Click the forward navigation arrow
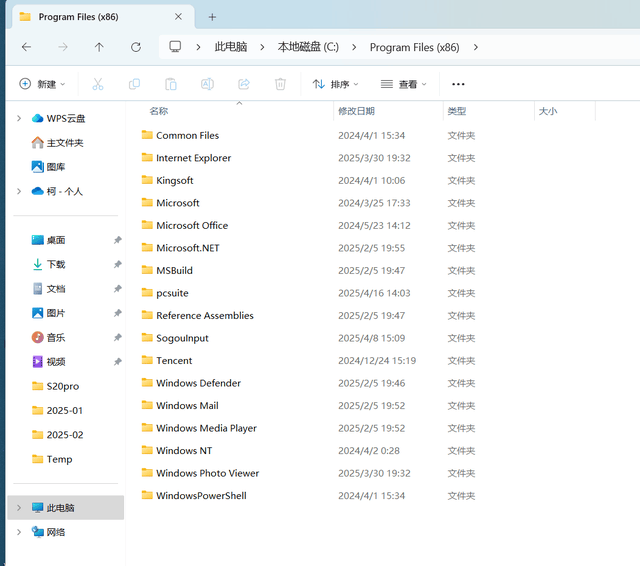The image size is (640, 566). click(x=63, y=47)
